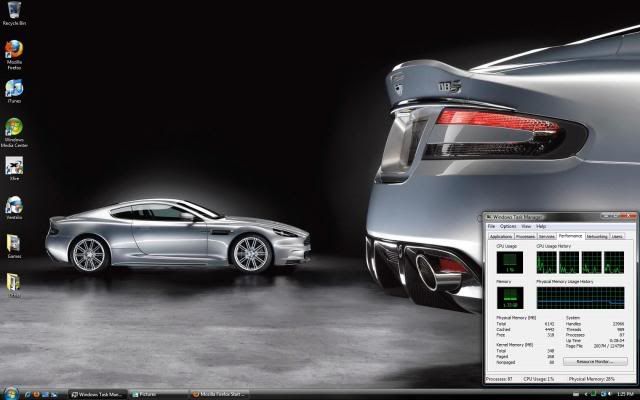
Task: Open the Recycle Bin desktop icon
Action: pos(14,12)
